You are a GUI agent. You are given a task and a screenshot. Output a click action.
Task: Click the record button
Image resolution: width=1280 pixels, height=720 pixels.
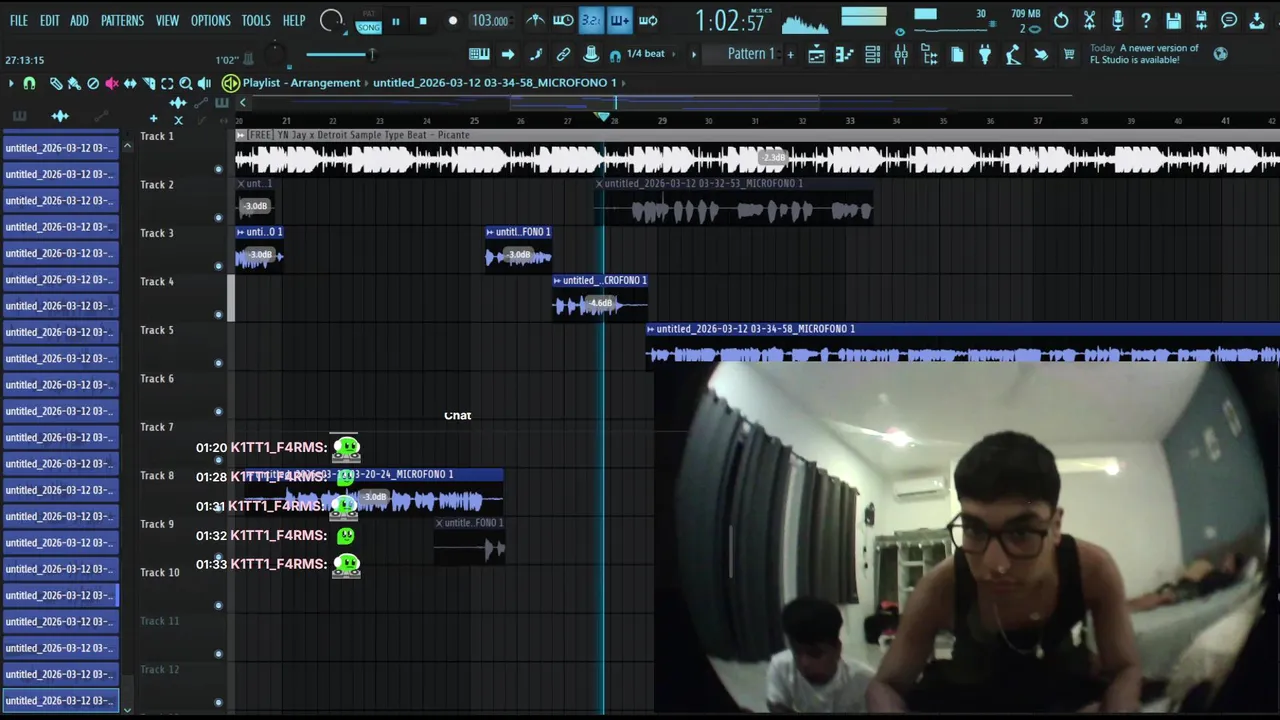(x=453, y=21)
